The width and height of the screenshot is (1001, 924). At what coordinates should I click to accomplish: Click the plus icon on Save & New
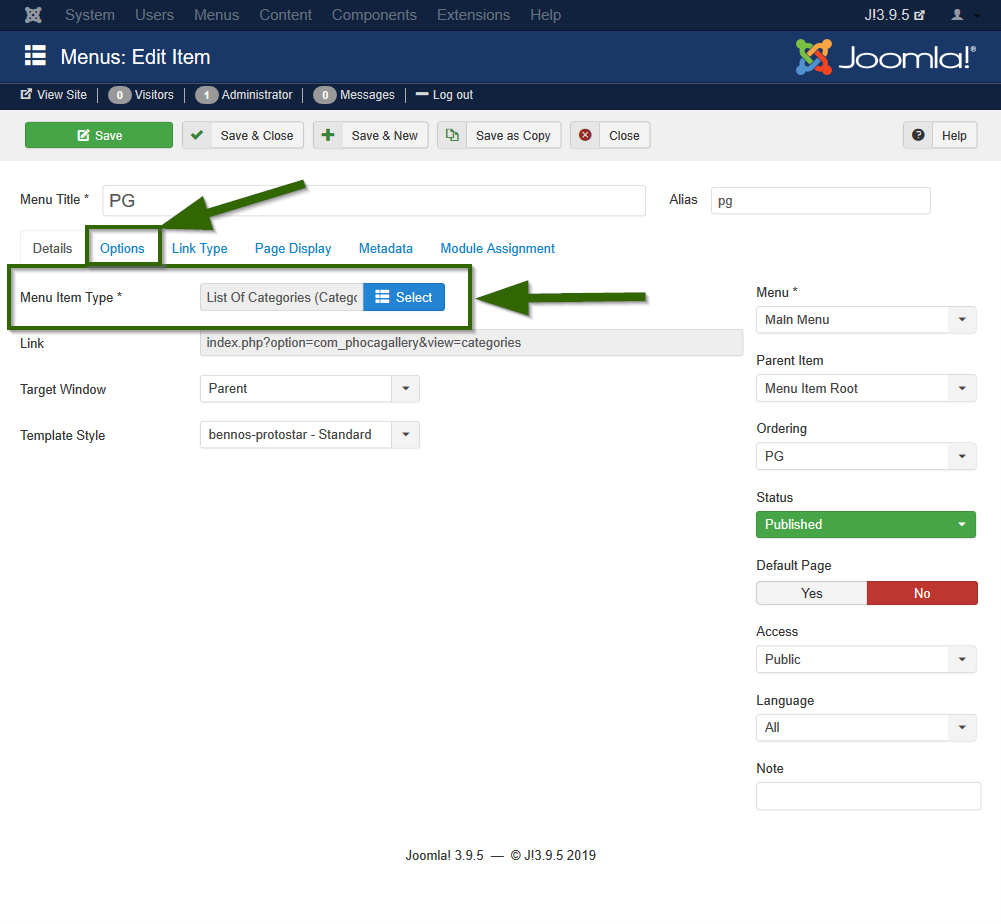(328, 136)
